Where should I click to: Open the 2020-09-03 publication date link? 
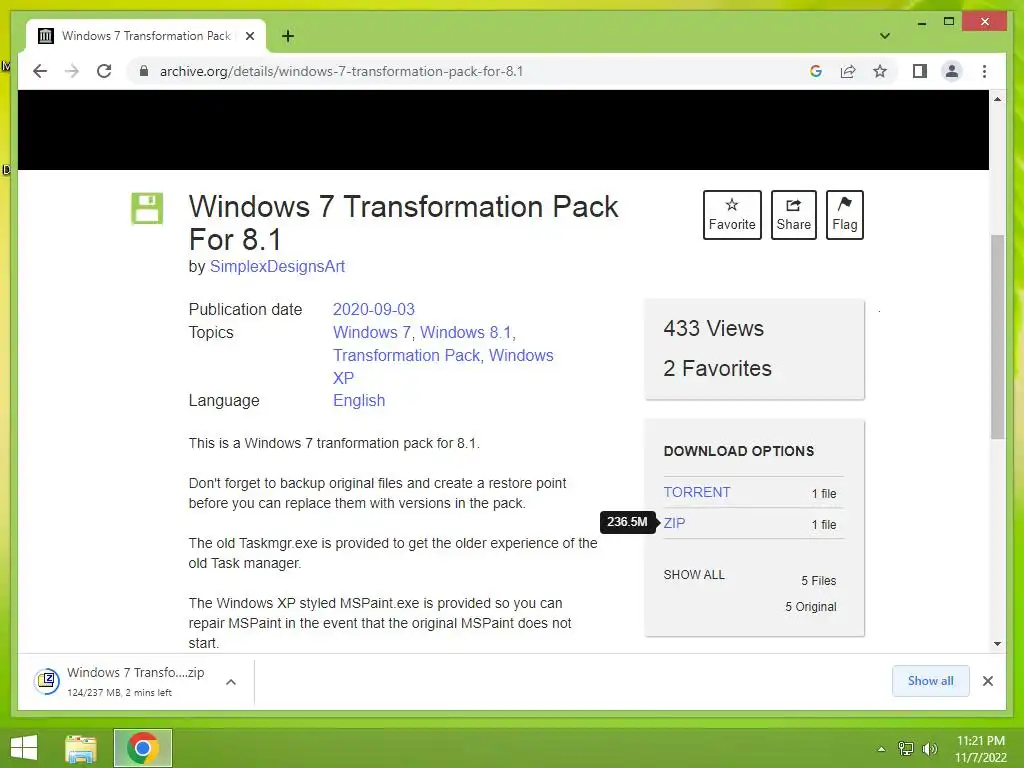pos(374,310)
